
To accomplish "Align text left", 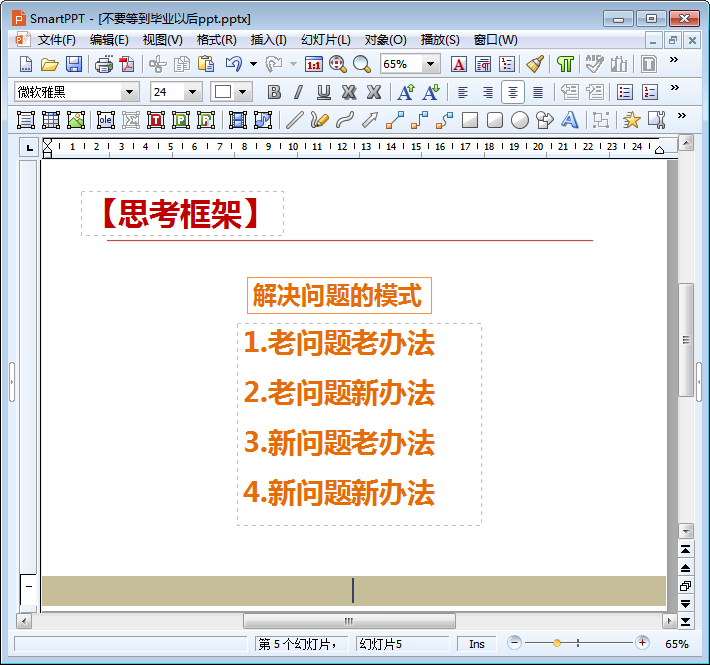I will (x=462, y=92).
